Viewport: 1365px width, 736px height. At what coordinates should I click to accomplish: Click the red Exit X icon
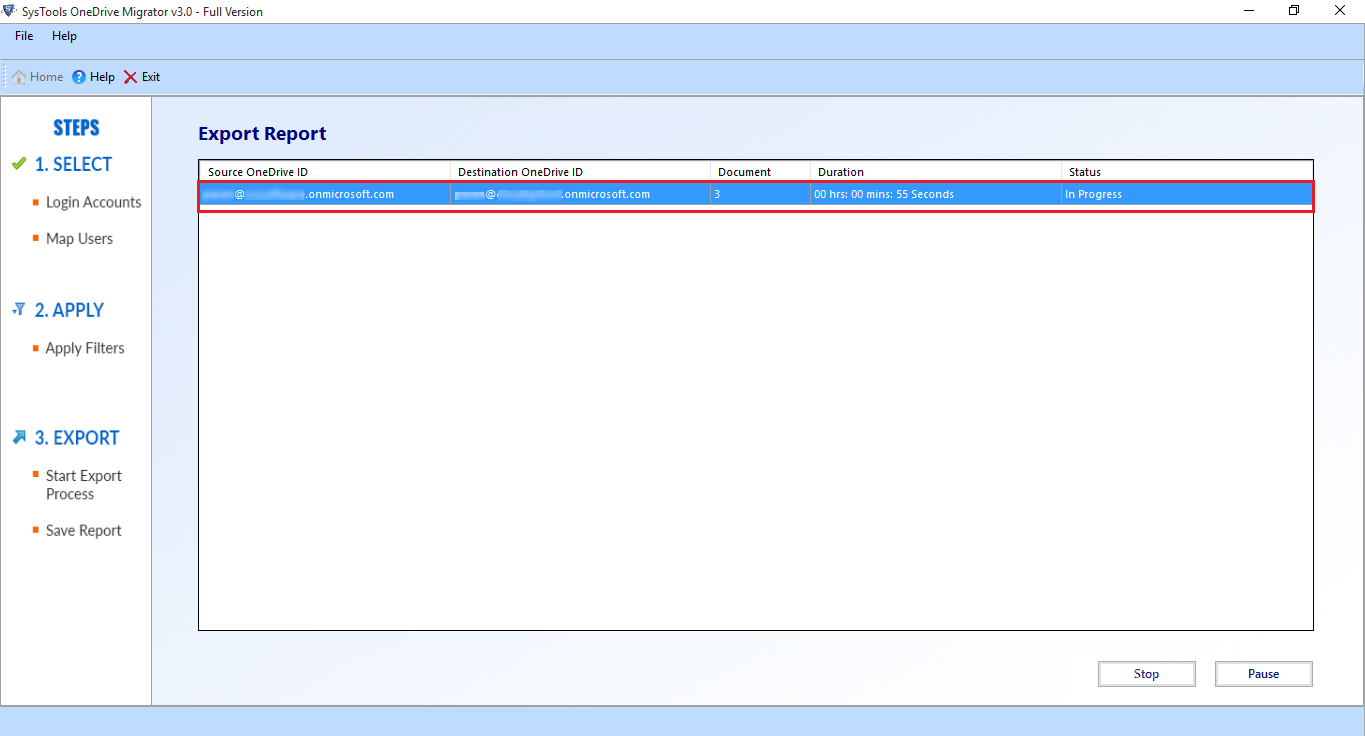(131, 77)
